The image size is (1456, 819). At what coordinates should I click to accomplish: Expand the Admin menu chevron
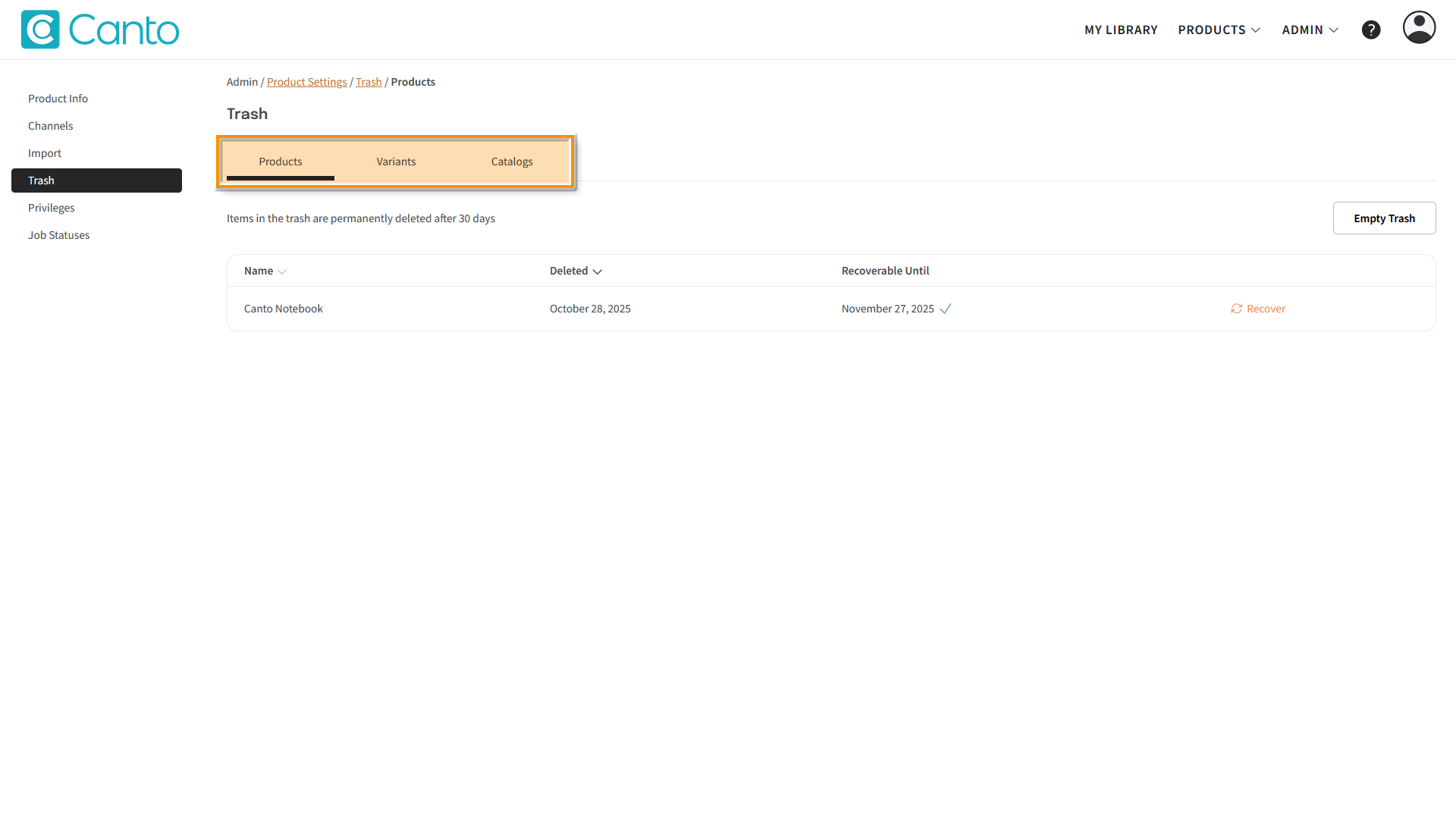pos(1334,30)
